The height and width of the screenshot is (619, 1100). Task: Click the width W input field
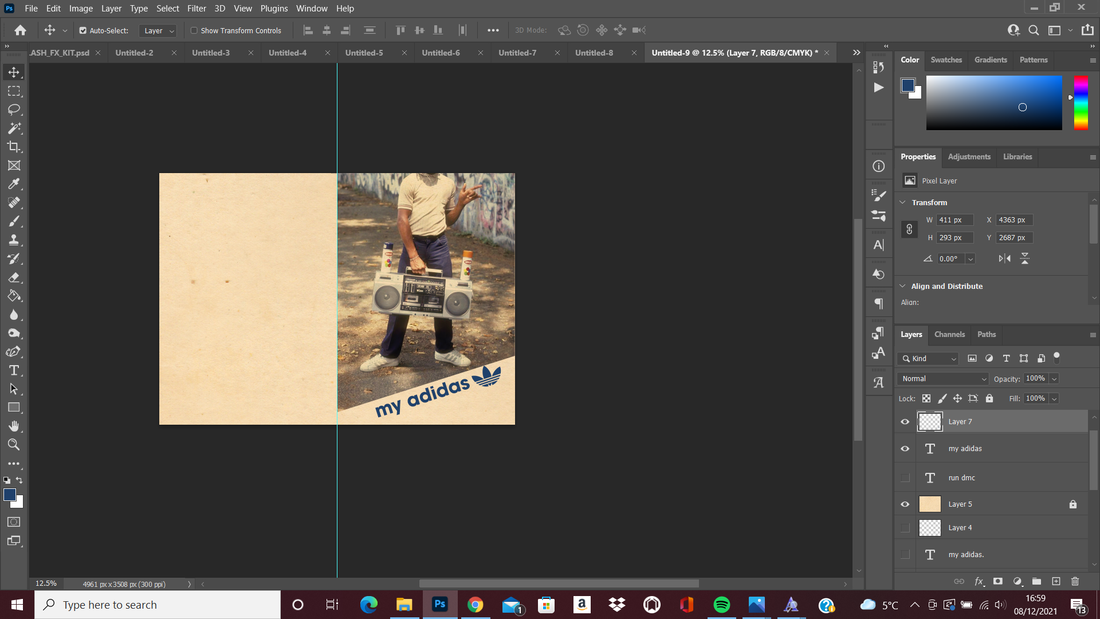[955, 220]
